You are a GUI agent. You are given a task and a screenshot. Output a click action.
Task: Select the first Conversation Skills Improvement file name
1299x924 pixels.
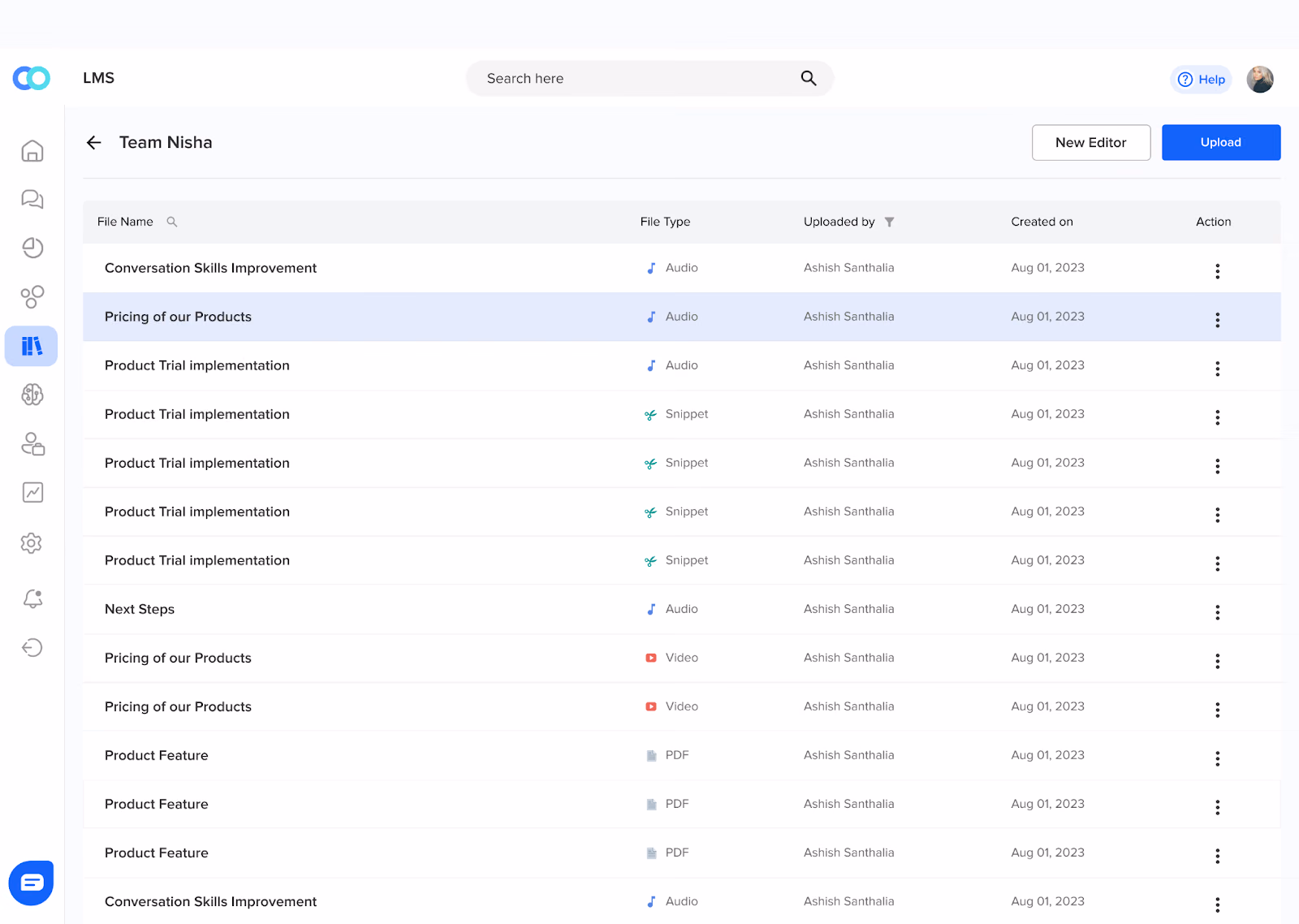point(211,268)
